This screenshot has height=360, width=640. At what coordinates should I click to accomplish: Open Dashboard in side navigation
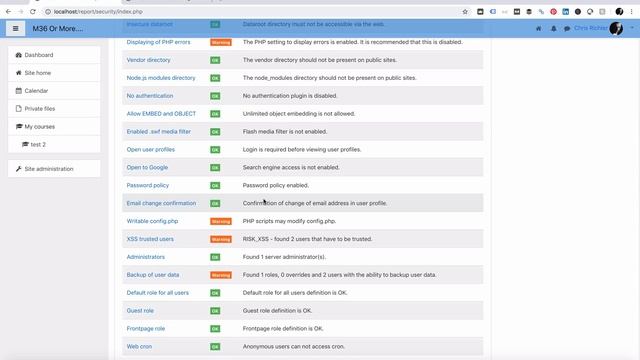pyautogui.click(x=54, y=55)
